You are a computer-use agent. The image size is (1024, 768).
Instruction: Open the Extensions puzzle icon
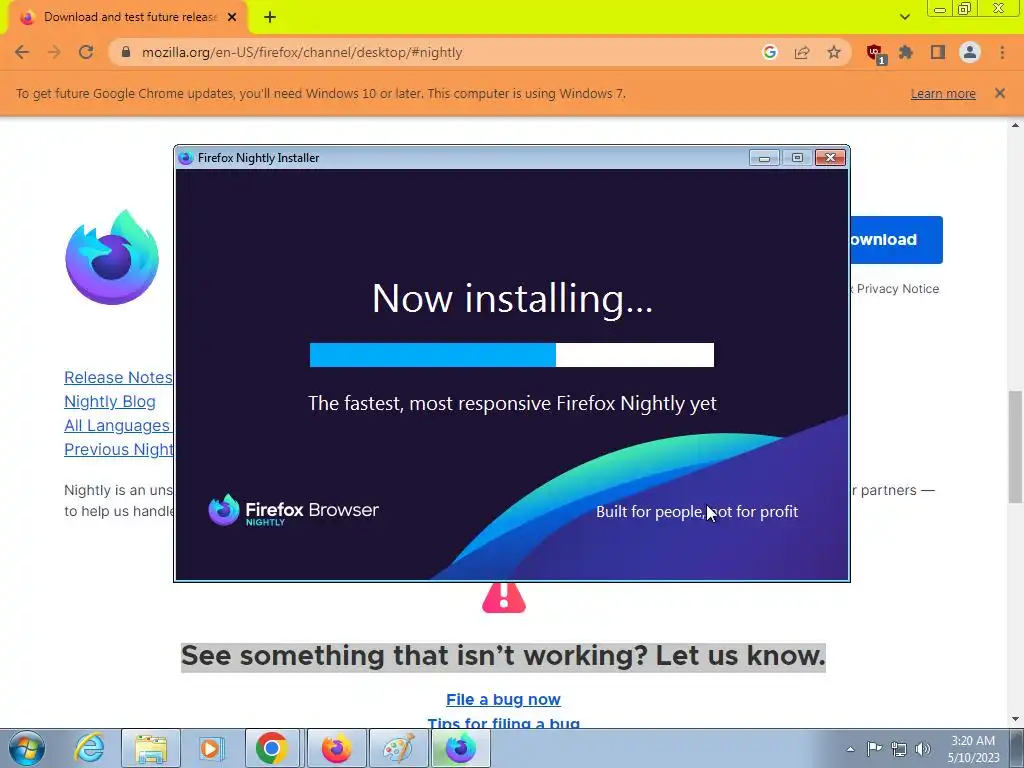coord(906,52)
